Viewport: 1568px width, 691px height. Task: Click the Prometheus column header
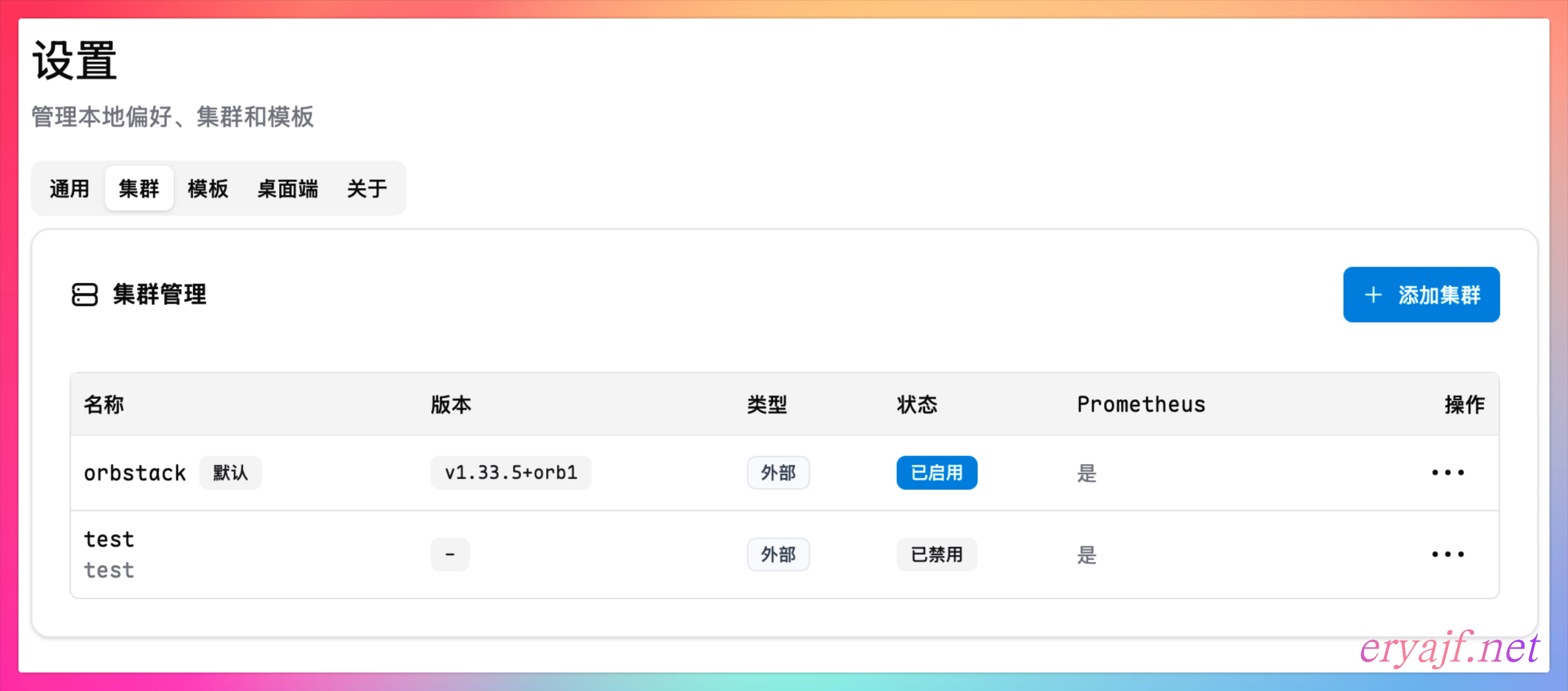click(1141, 404)
